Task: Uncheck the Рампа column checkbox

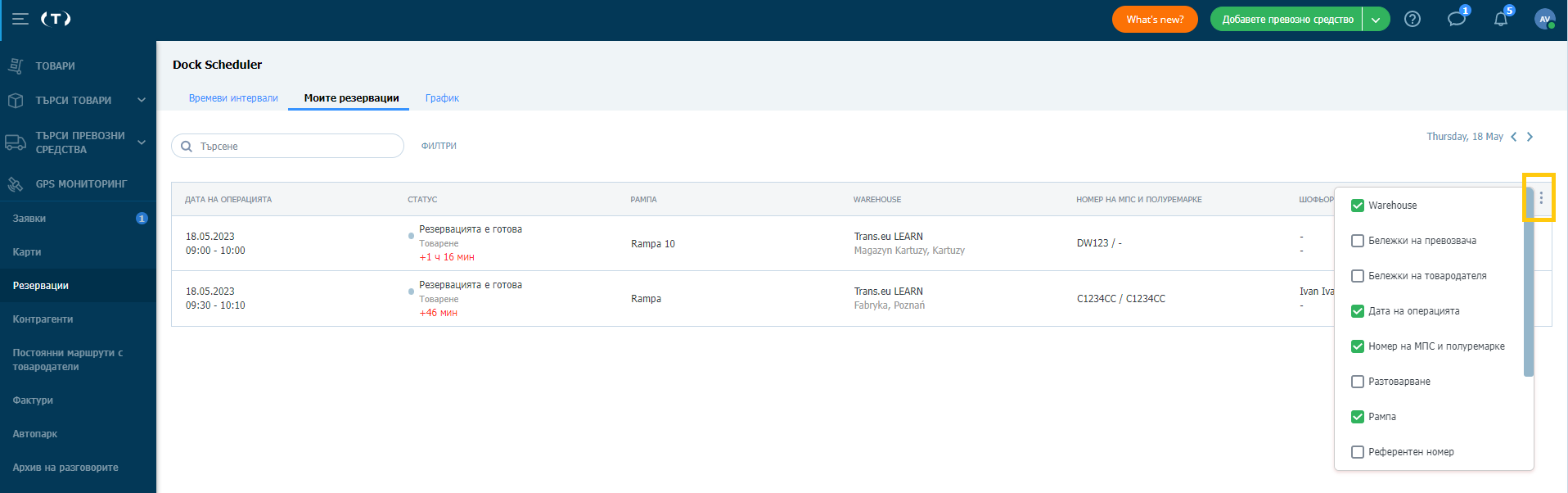Action: 1358,417
